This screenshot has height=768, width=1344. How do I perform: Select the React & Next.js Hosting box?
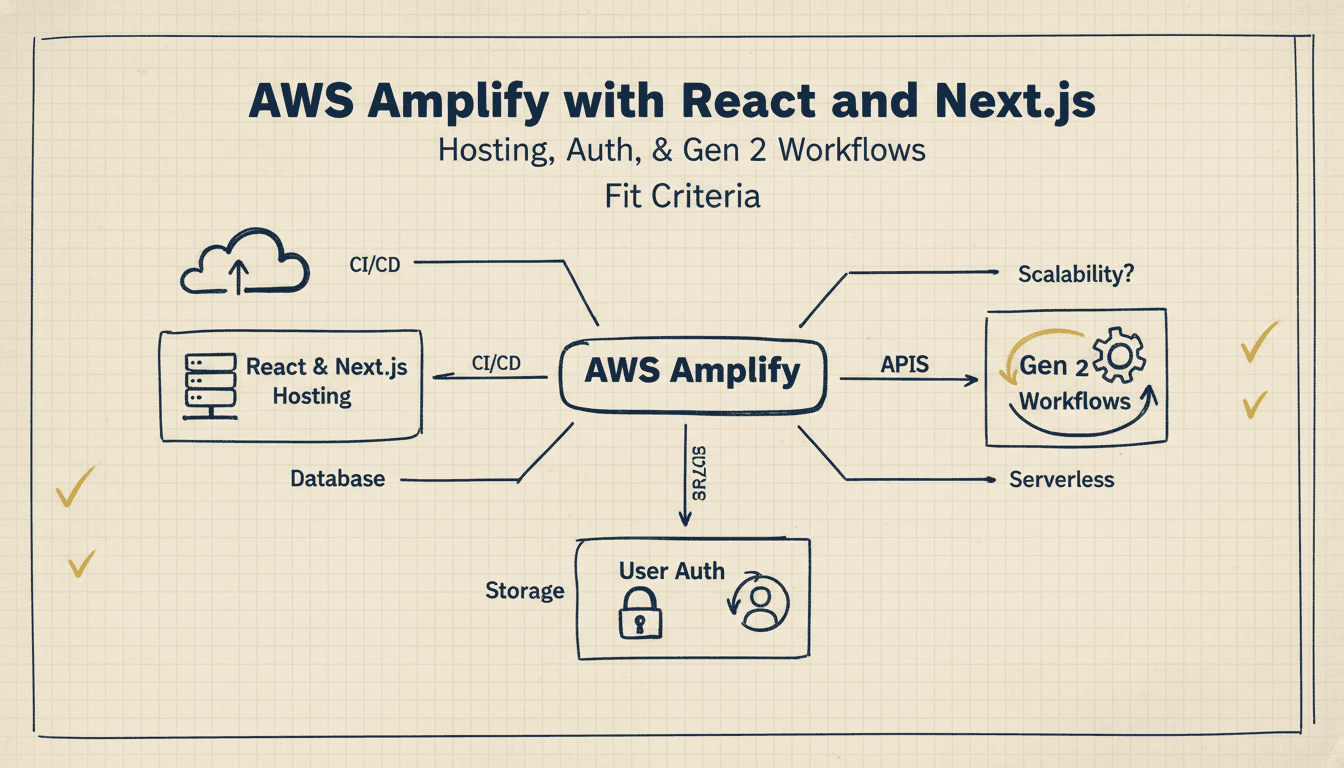pos(291,385)
